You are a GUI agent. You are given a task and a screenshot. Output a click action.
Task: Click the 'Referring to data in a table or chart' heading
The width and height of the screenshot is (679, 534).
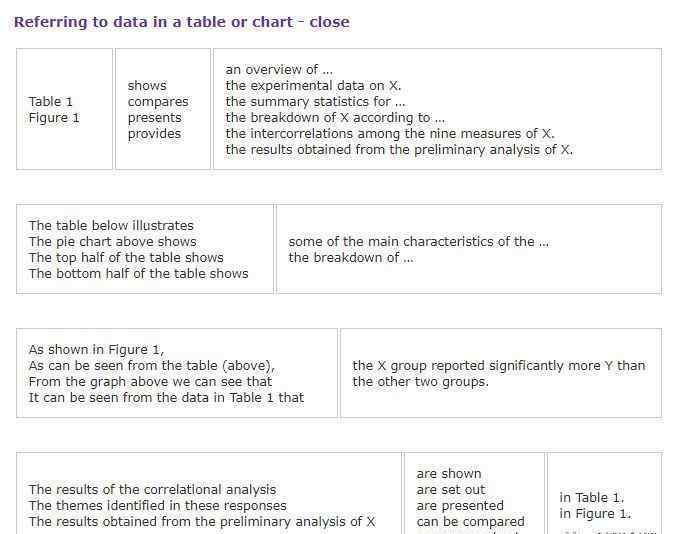point(153,22)
